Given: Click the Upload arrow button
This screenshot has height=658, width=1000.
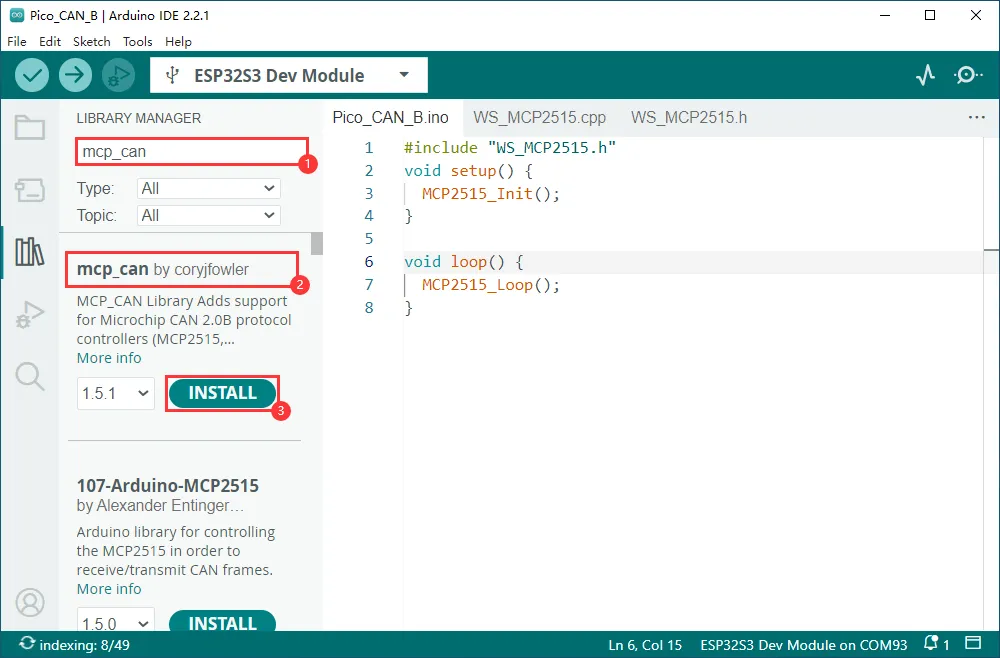Looking at the screenshot, I should 75,75.
